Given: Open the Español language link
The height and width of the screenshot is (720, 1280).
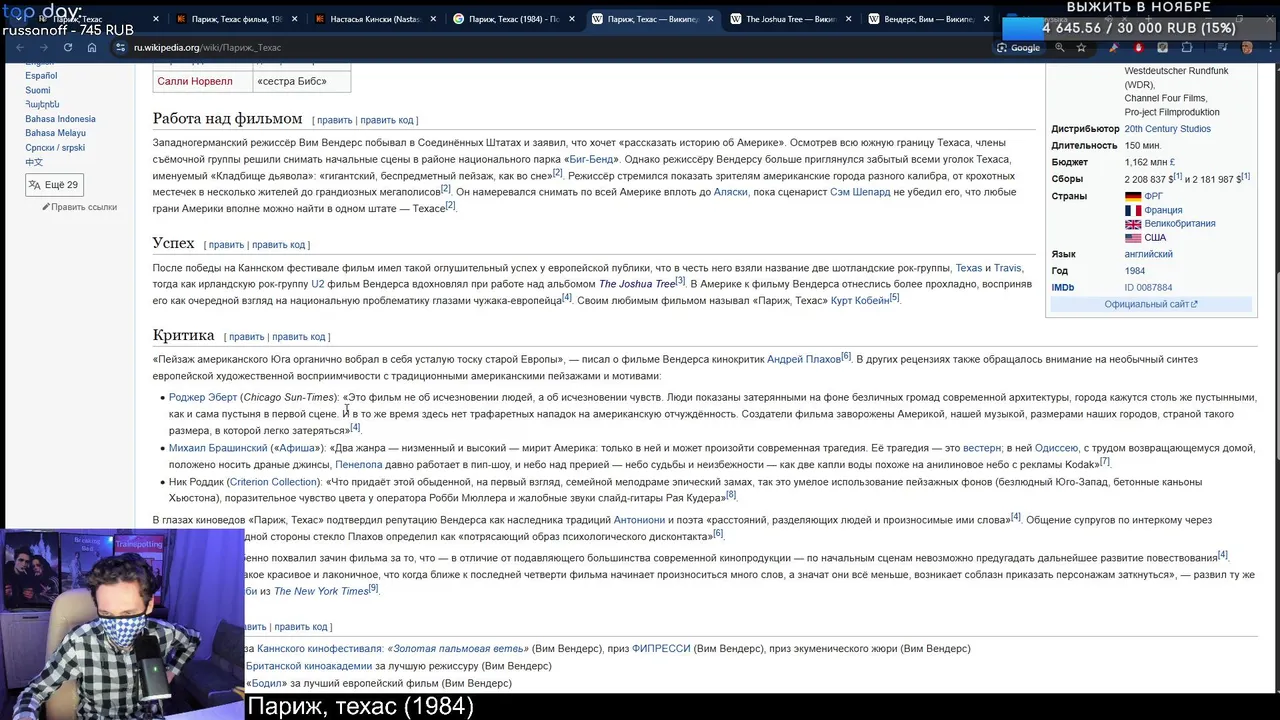Looking at the screenshot, I should 41,76.
